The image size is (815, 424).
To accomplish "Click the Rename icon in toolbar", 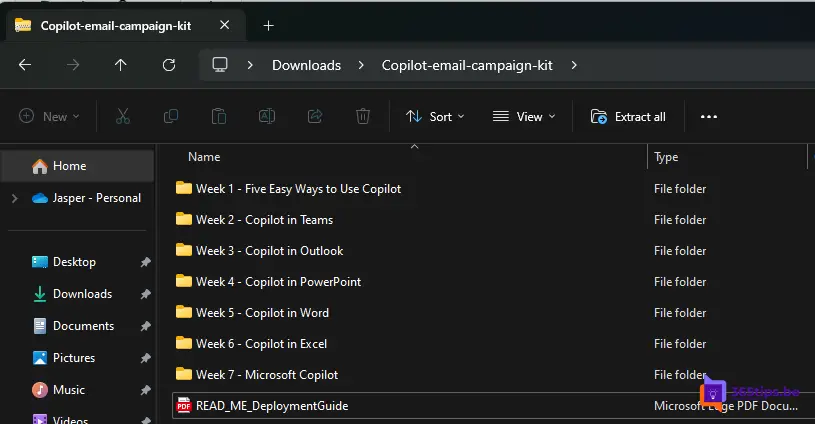I will click(x=267, y=117).
